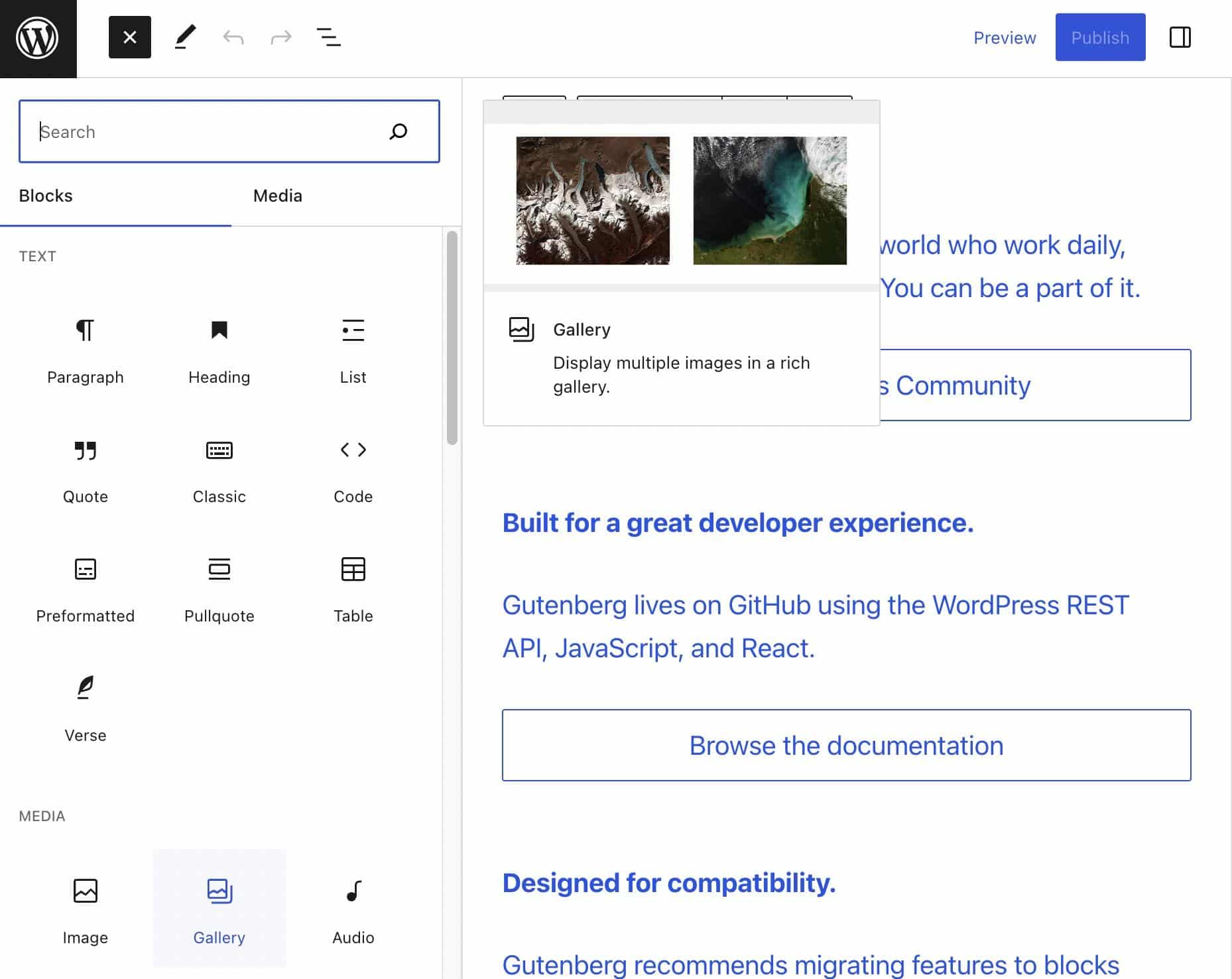Click the WordPress logo icon
The image size is (1232, 979).
pyautogui.click(x=38, y=38)
